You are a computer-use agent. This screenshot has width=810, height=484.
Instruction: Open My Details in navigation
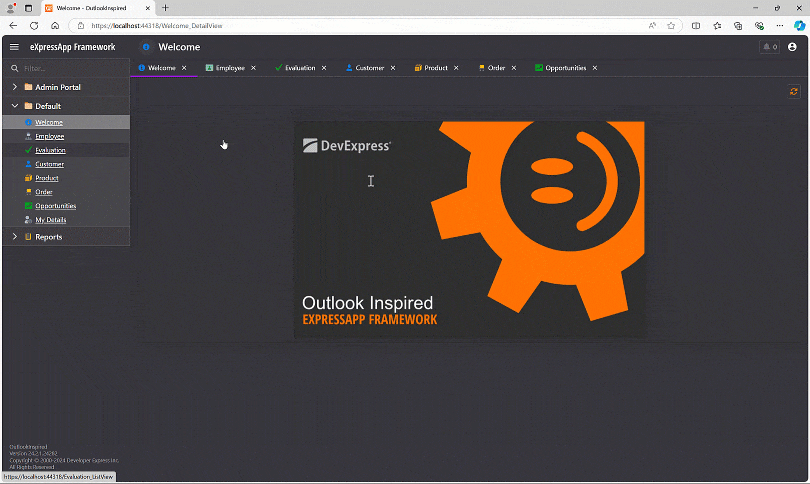[x=50, y=220]
